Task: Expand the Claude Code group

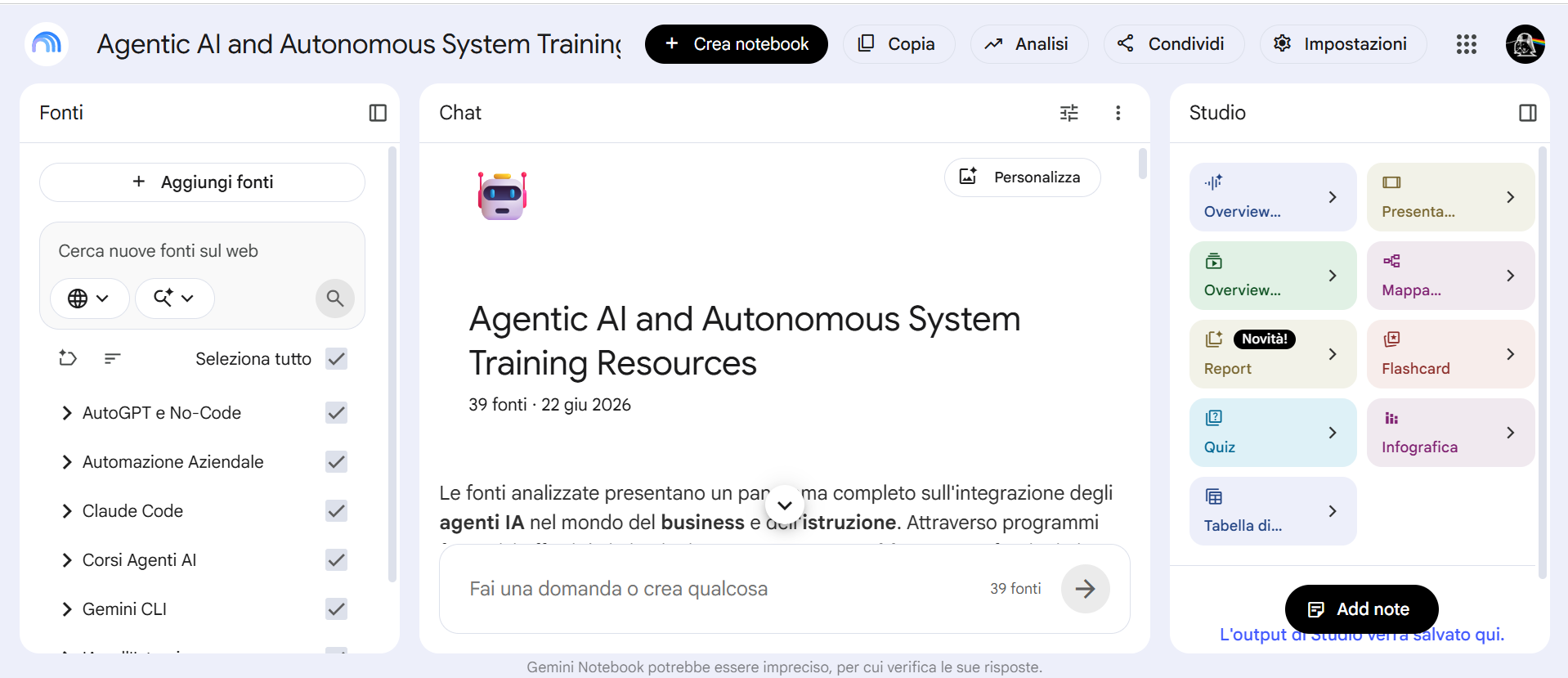Action: [67, 511]
